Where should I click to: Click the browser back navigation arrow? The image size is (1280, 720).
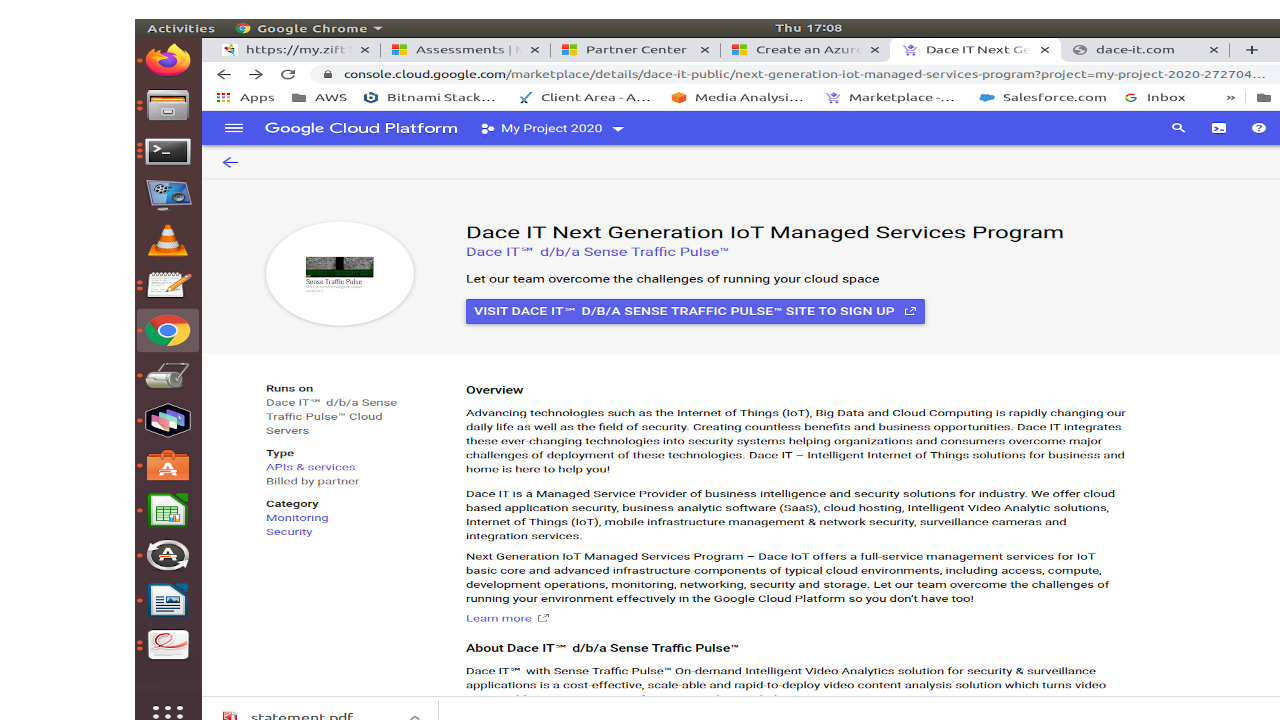224,74
